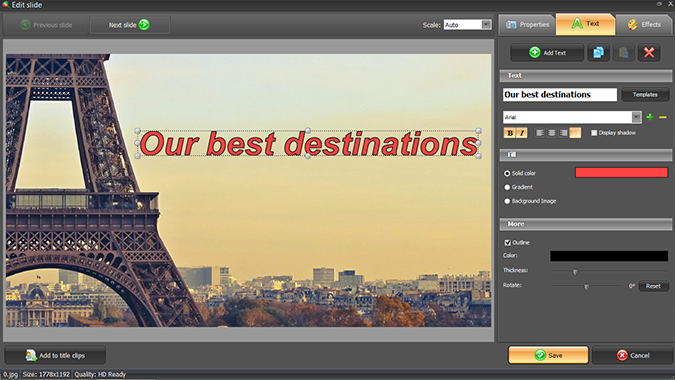
Task: Switch to the Properties tab
Action: pos(527,25)
